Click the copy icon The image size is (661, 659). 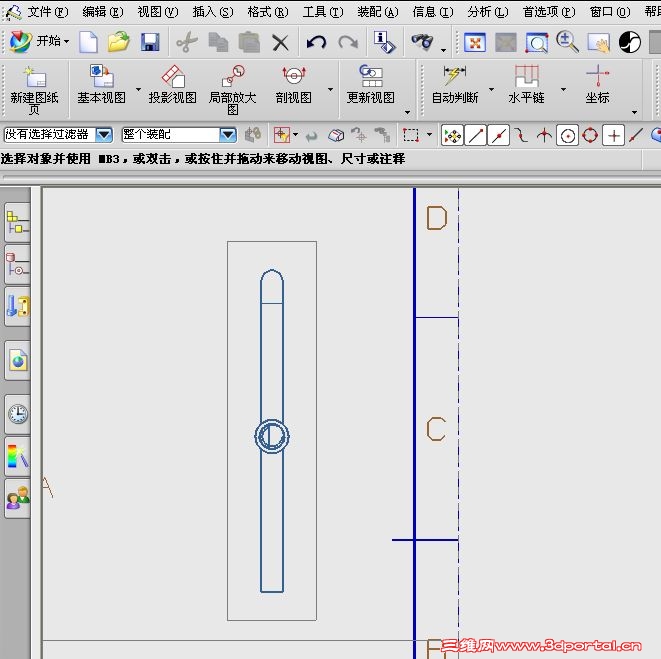pyautogui.click(x=218, y=42)
